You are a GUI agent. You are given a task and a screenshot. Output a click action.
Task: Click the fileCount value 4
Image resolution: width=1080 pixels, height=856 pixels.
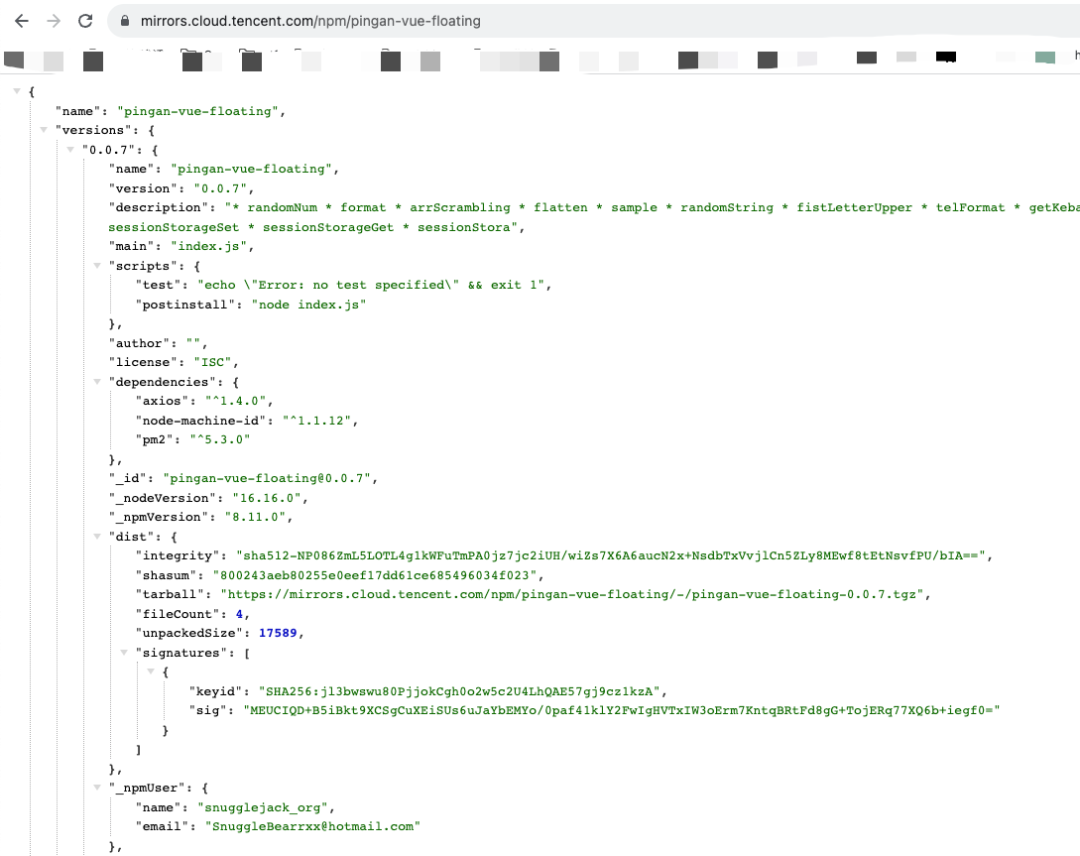239,614
